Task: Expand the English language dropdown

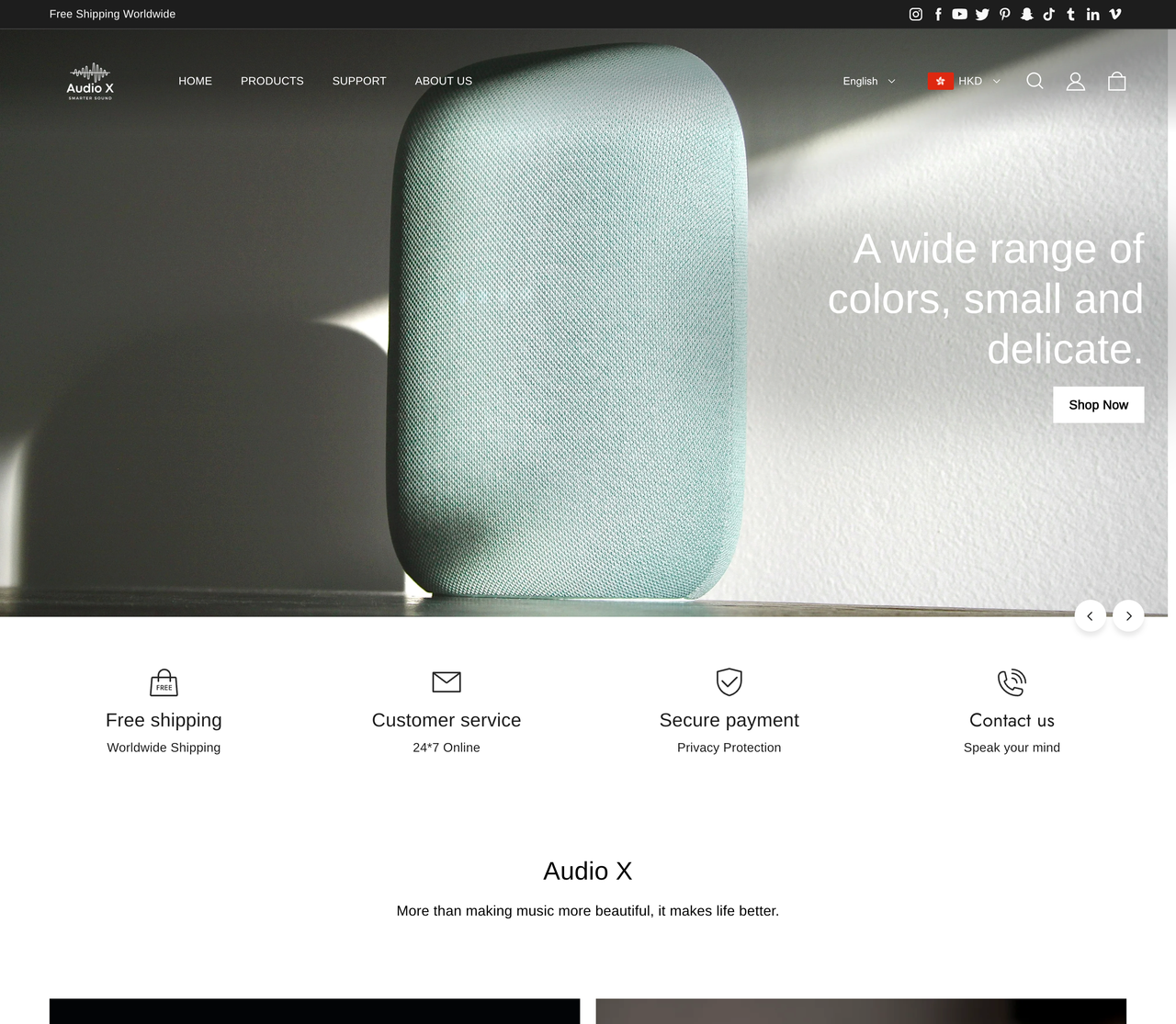Action: (x=868, y=81)
